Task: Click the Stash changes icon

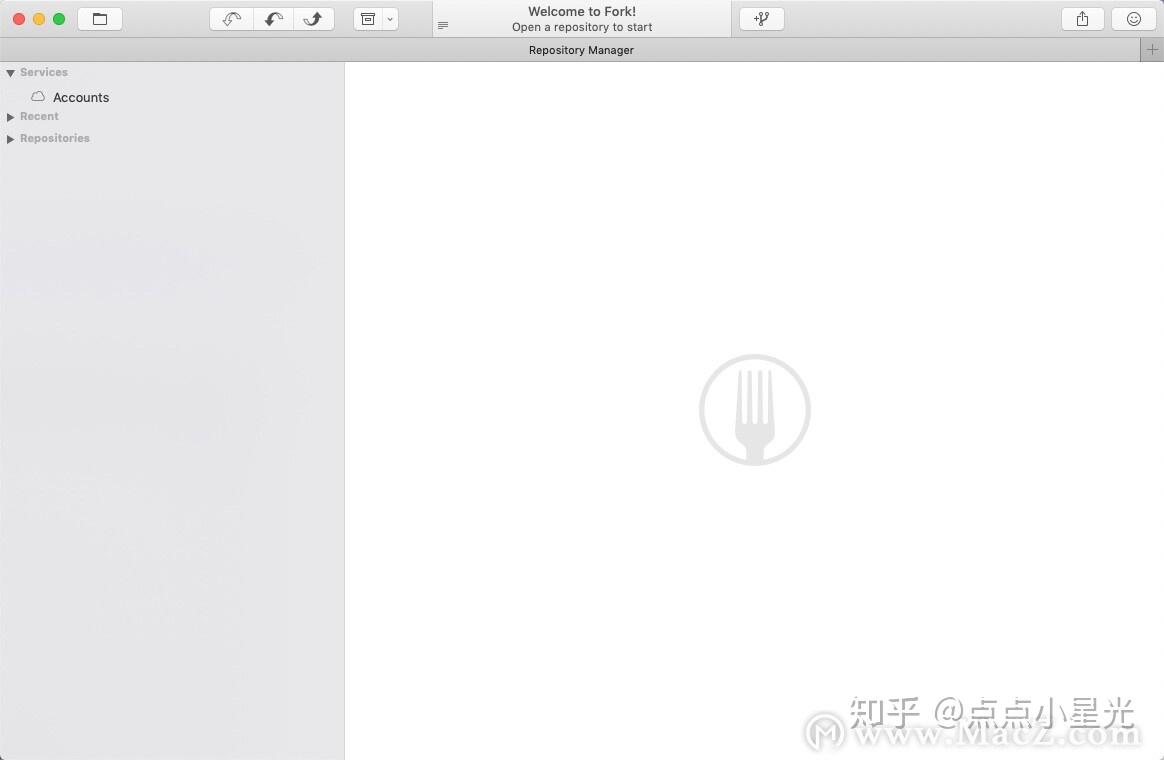Action: pyautogui.click(x=369, y=18)
